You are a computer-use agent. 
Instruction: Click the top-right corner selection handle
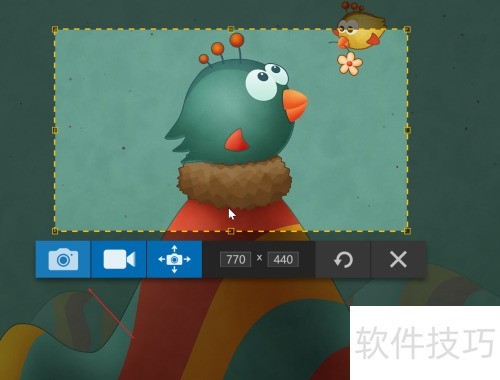coord(407,30)
